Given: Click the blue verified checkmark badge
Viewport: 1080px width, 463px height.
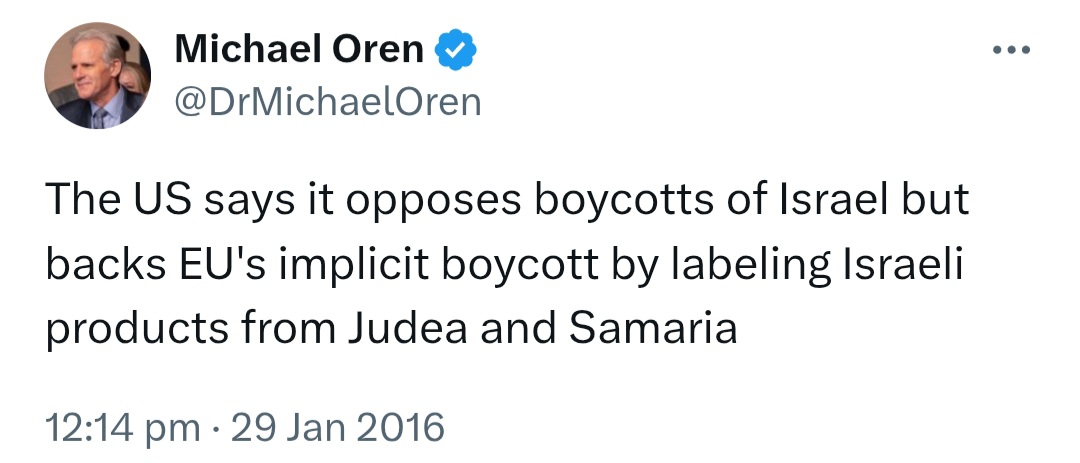Looking at the screenshot, I should click(x=455, y=50).
